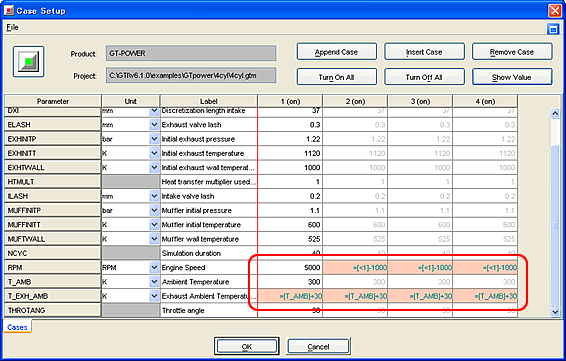Screen dimensions: 566x361
Task: Click case 1 T_EXH_AMB formula cell
Action: (290, 296)
